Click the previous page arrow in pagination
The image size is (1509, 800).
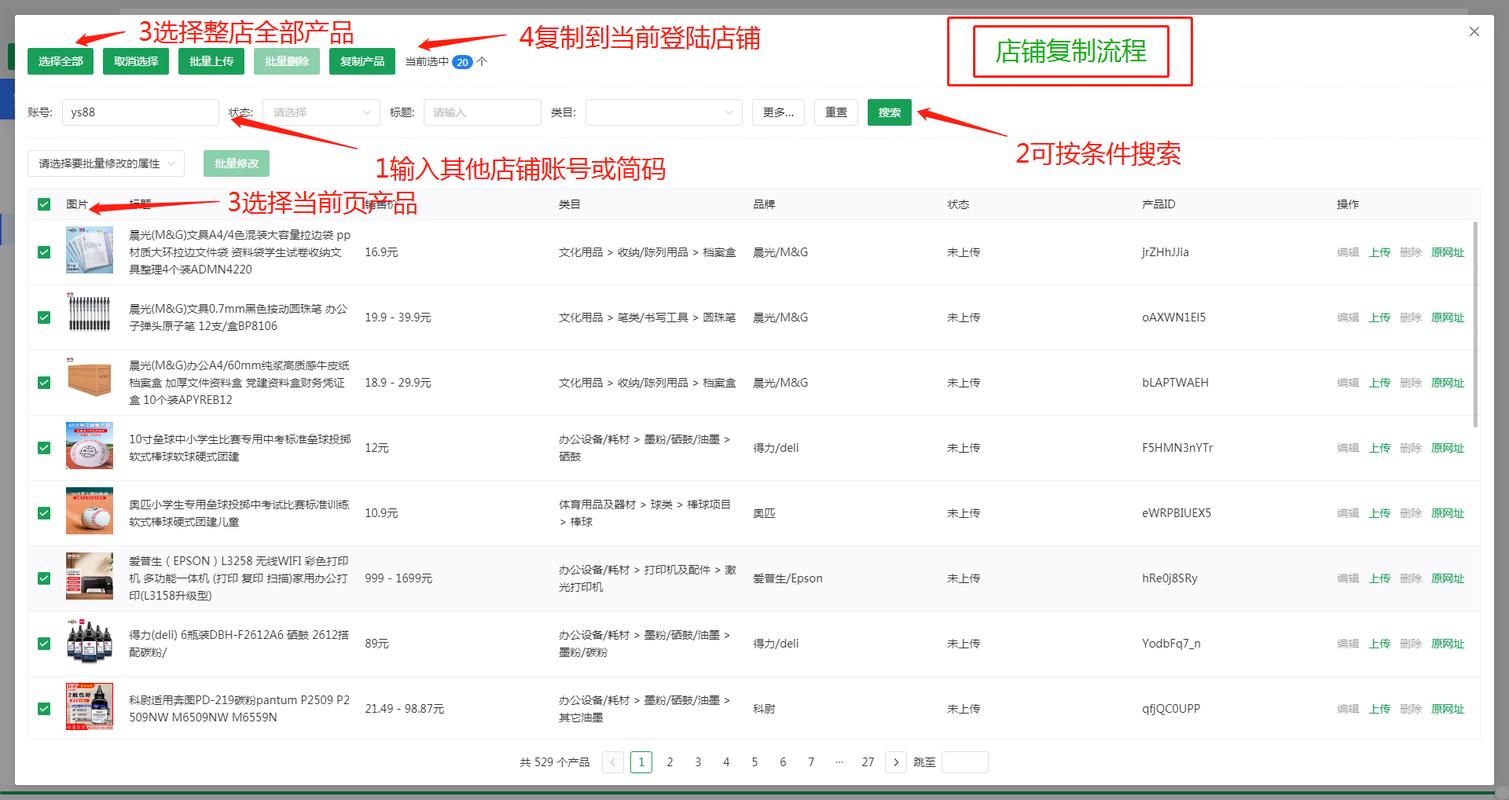point(613,761)
